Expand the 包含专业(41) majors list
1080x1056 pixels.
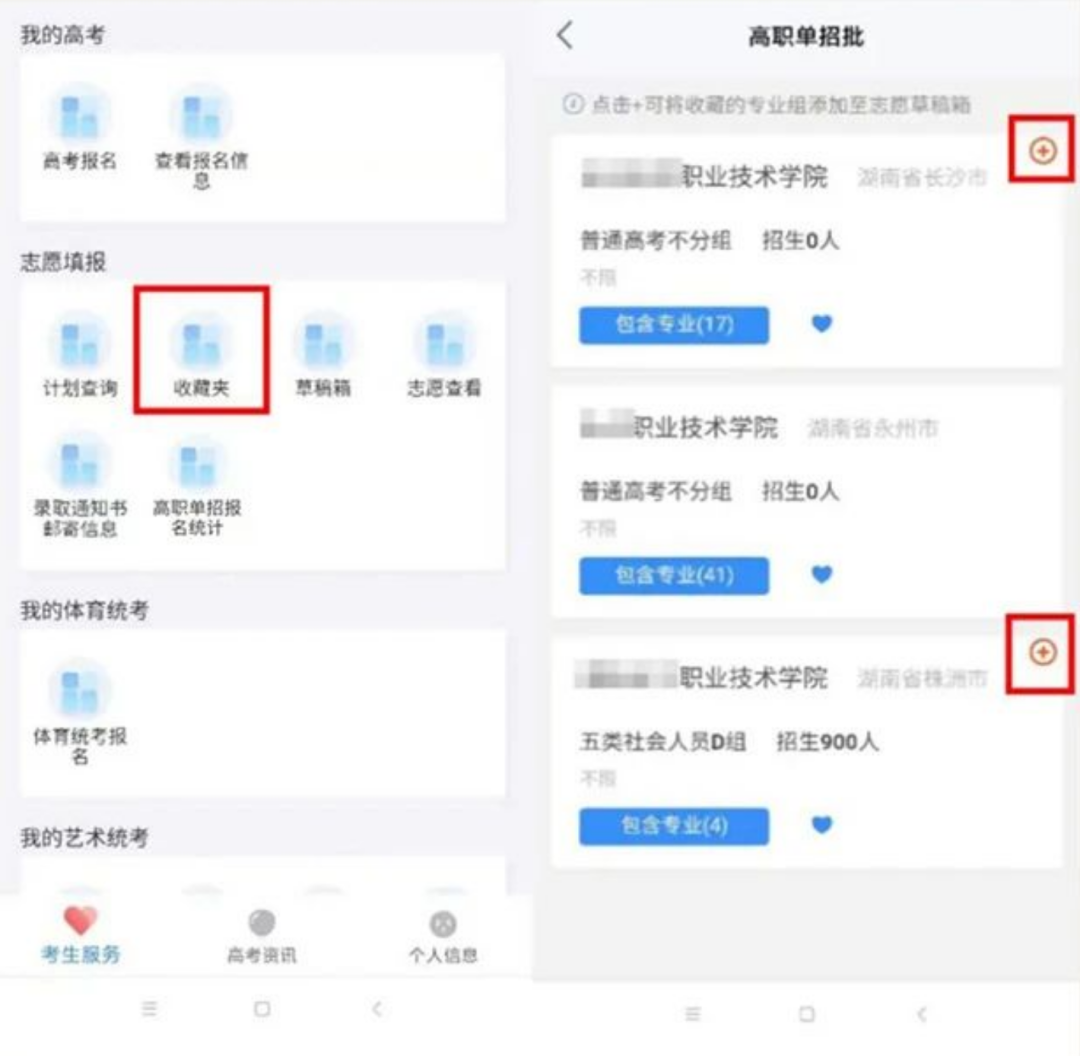pyautogui.click(x=674, y=575)
